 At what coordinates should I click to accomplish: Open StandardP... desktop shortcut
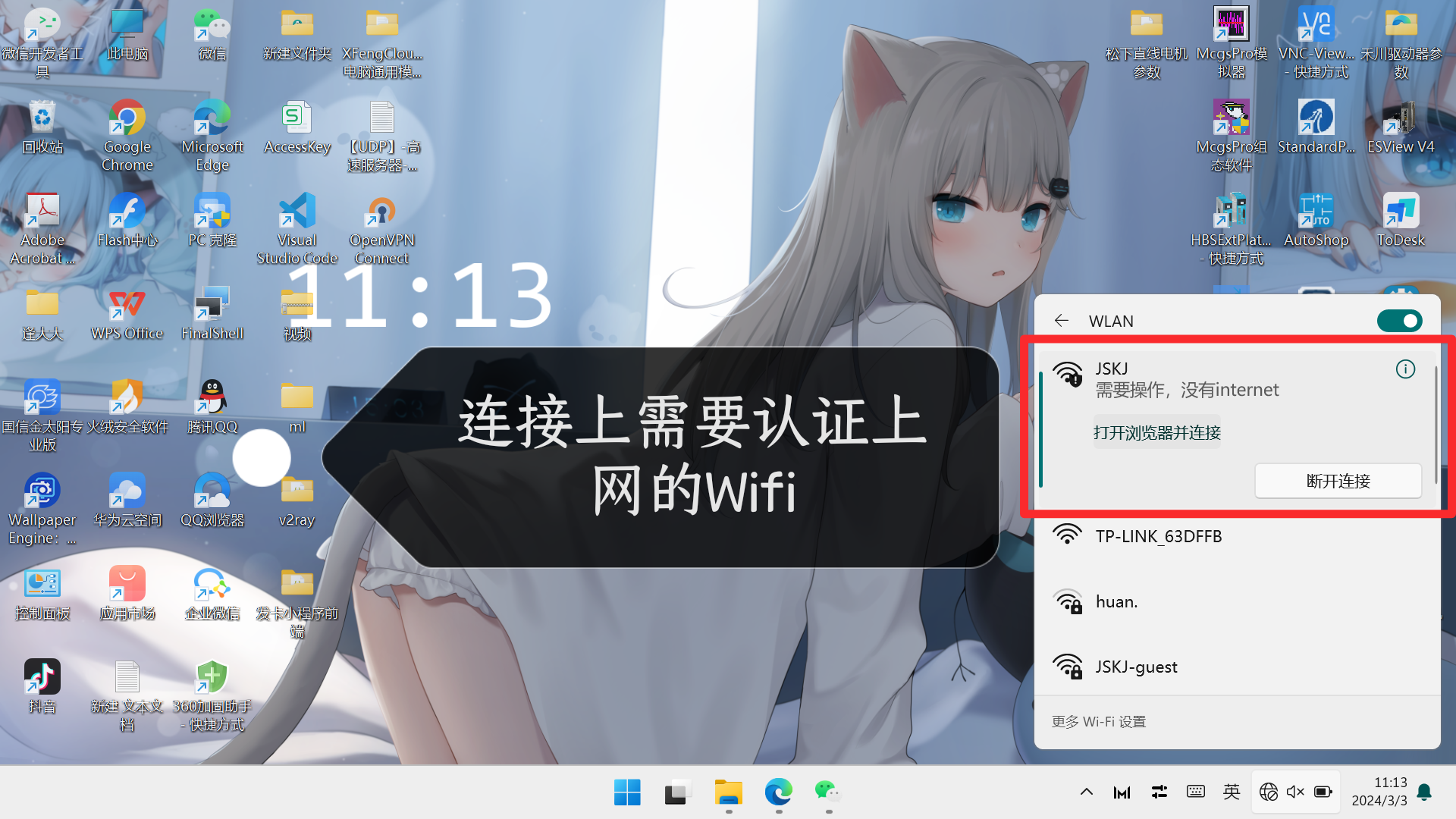1316,127
